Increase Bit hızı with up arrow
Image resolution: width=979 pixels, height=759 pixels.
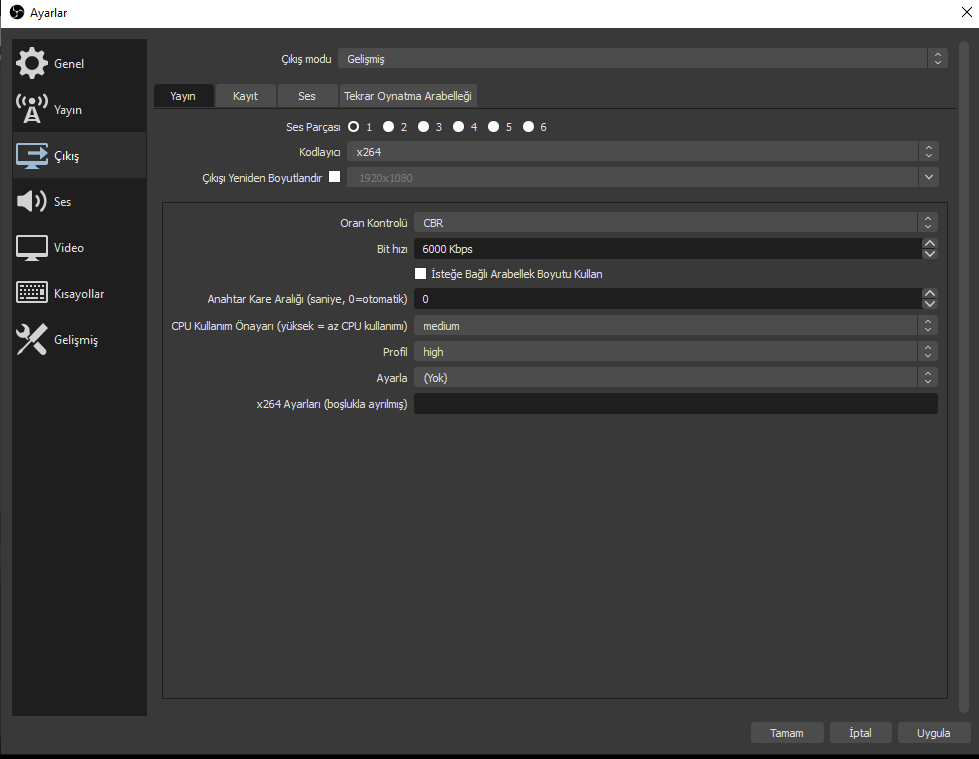tap(930, 243)
